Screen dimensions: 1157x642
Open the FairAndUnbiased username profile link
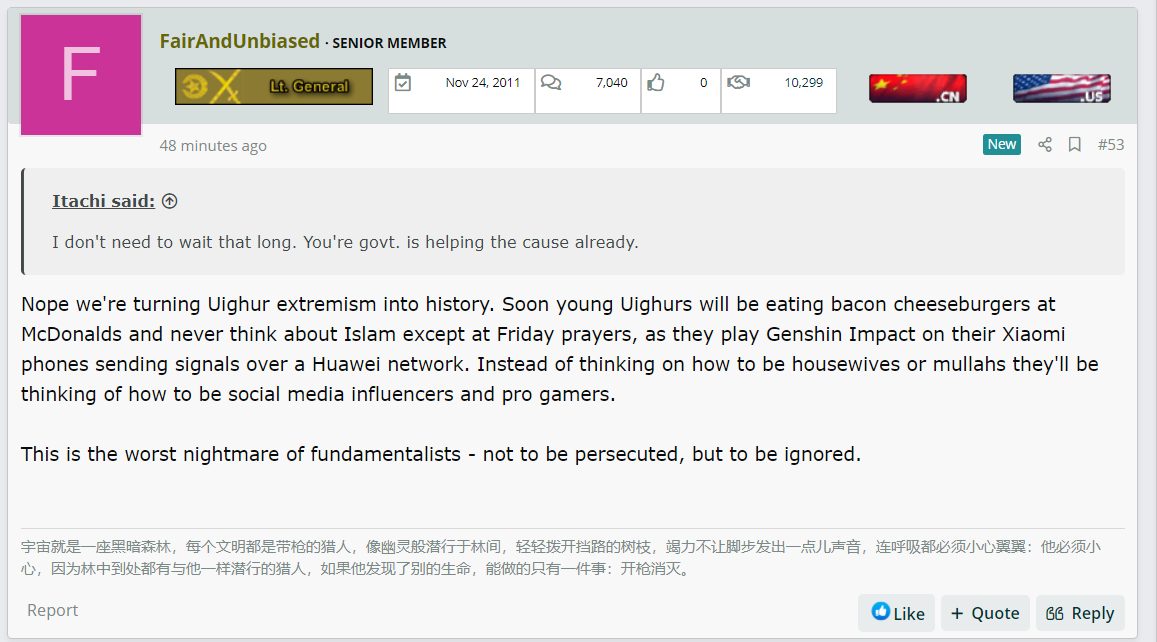[240, 41]
